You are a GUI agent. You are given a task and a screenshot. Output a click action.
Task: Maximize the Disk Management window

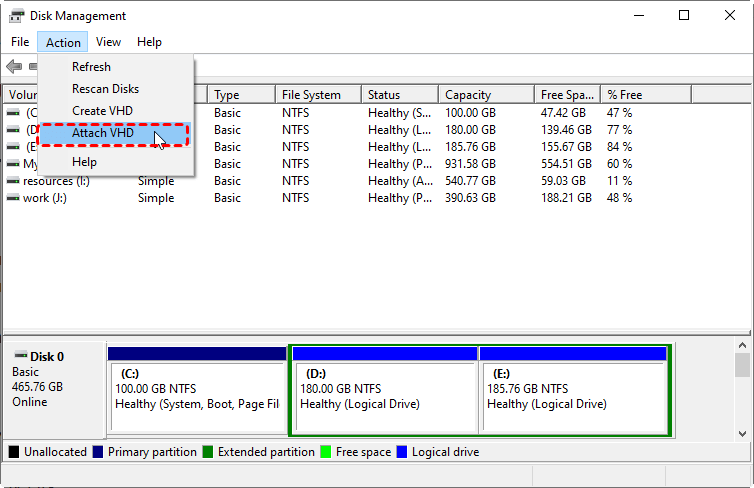(684, 15)
